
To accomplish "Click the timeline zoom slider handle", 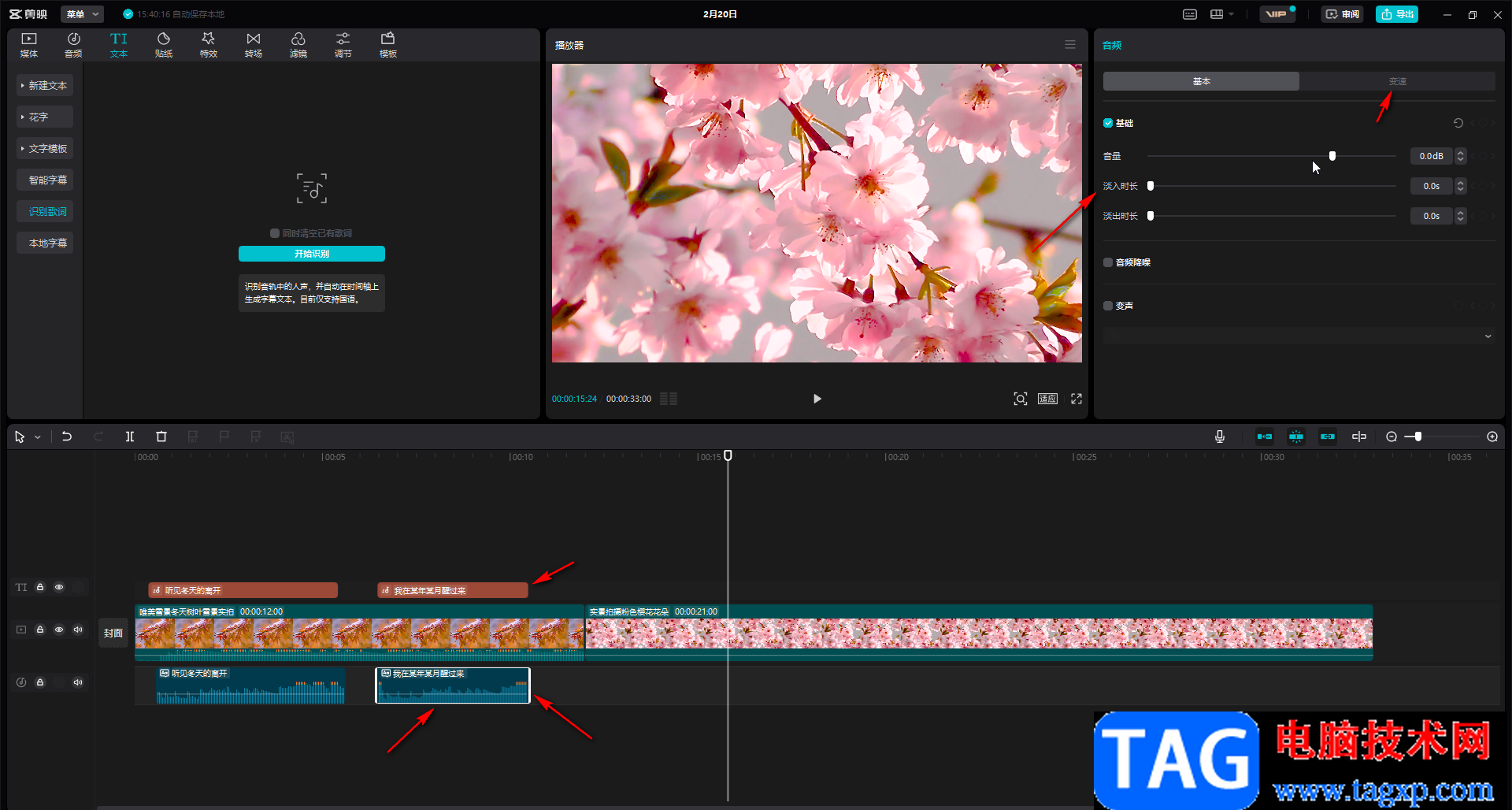I will click(1418, 437).
